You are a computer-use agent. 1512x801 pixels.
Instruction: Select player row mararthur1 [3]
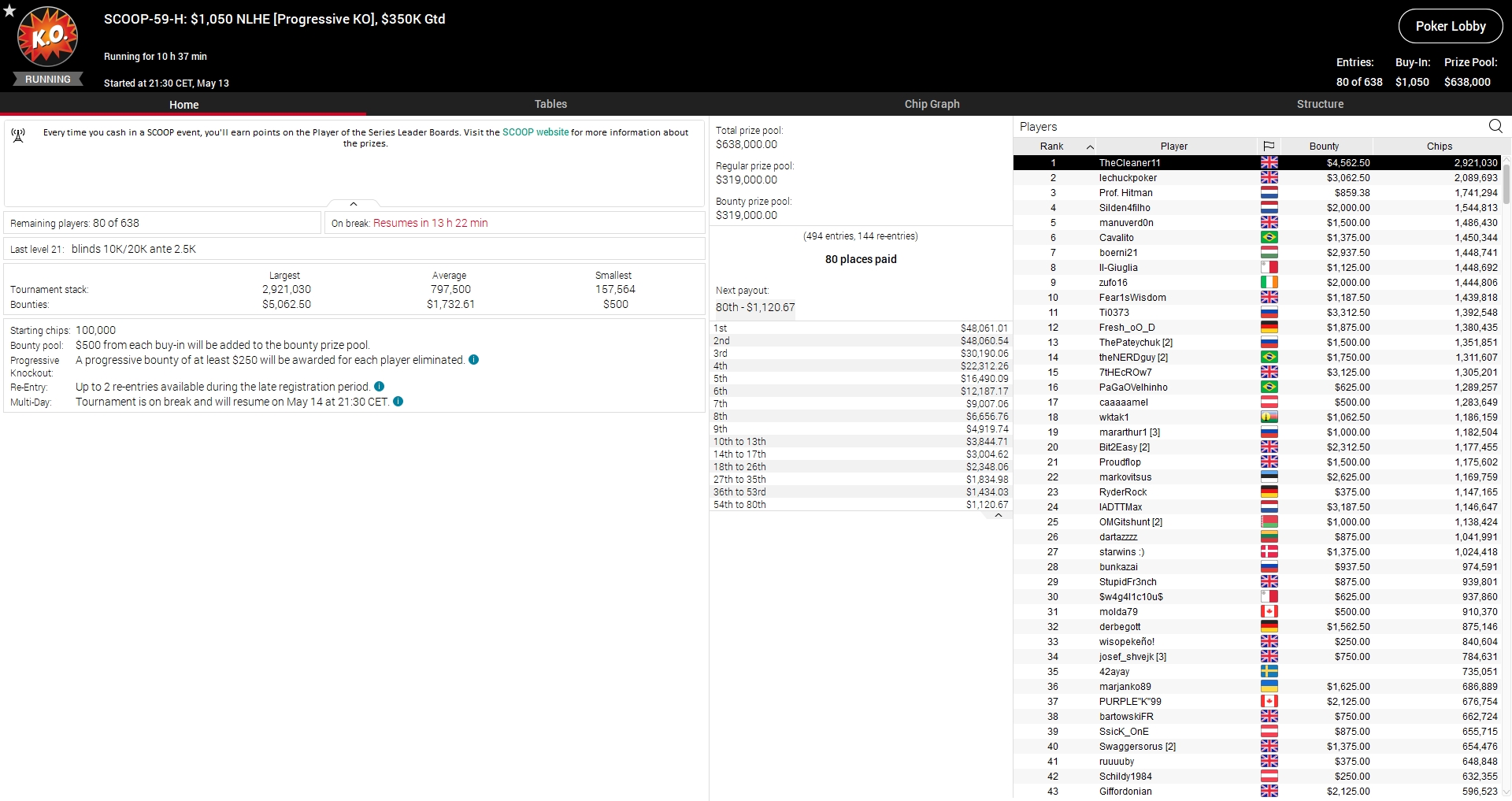(1257, 432)
